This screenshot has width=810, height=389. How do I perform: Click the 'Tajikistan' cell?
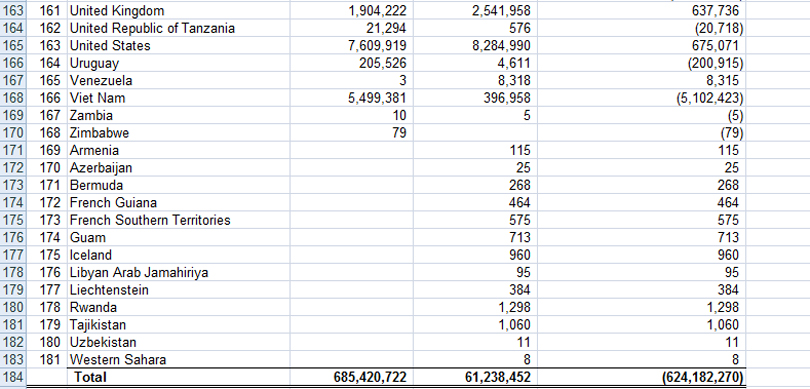178,325
